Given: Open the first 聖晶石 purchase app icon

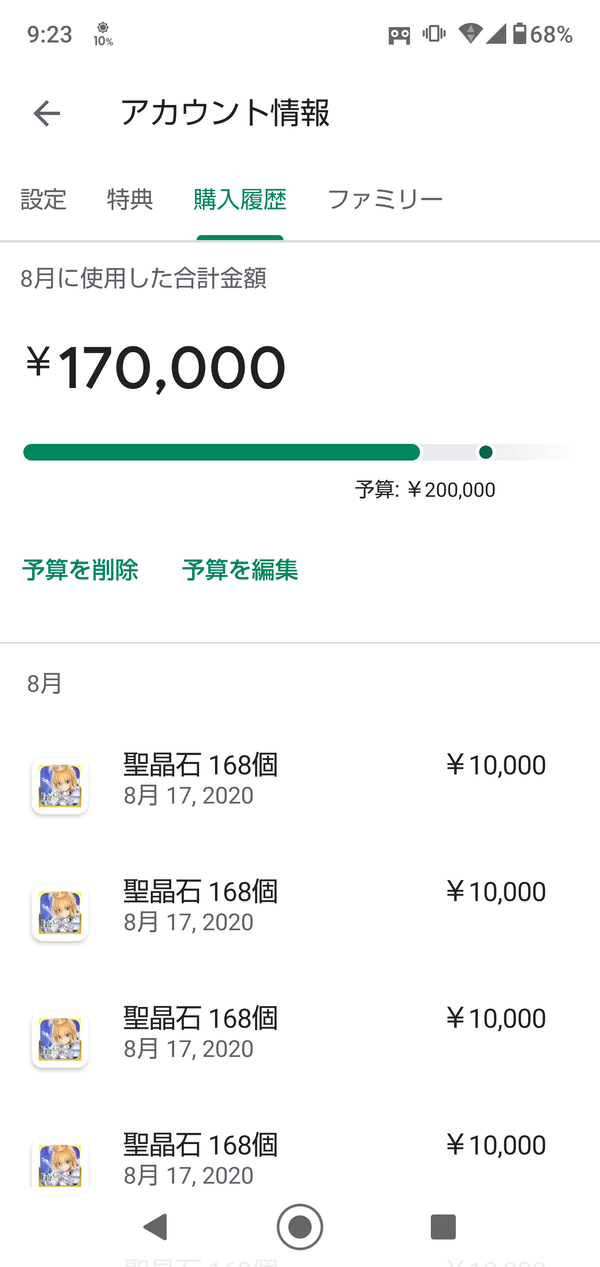Looking at the screenshot, I should coord(59,786).
